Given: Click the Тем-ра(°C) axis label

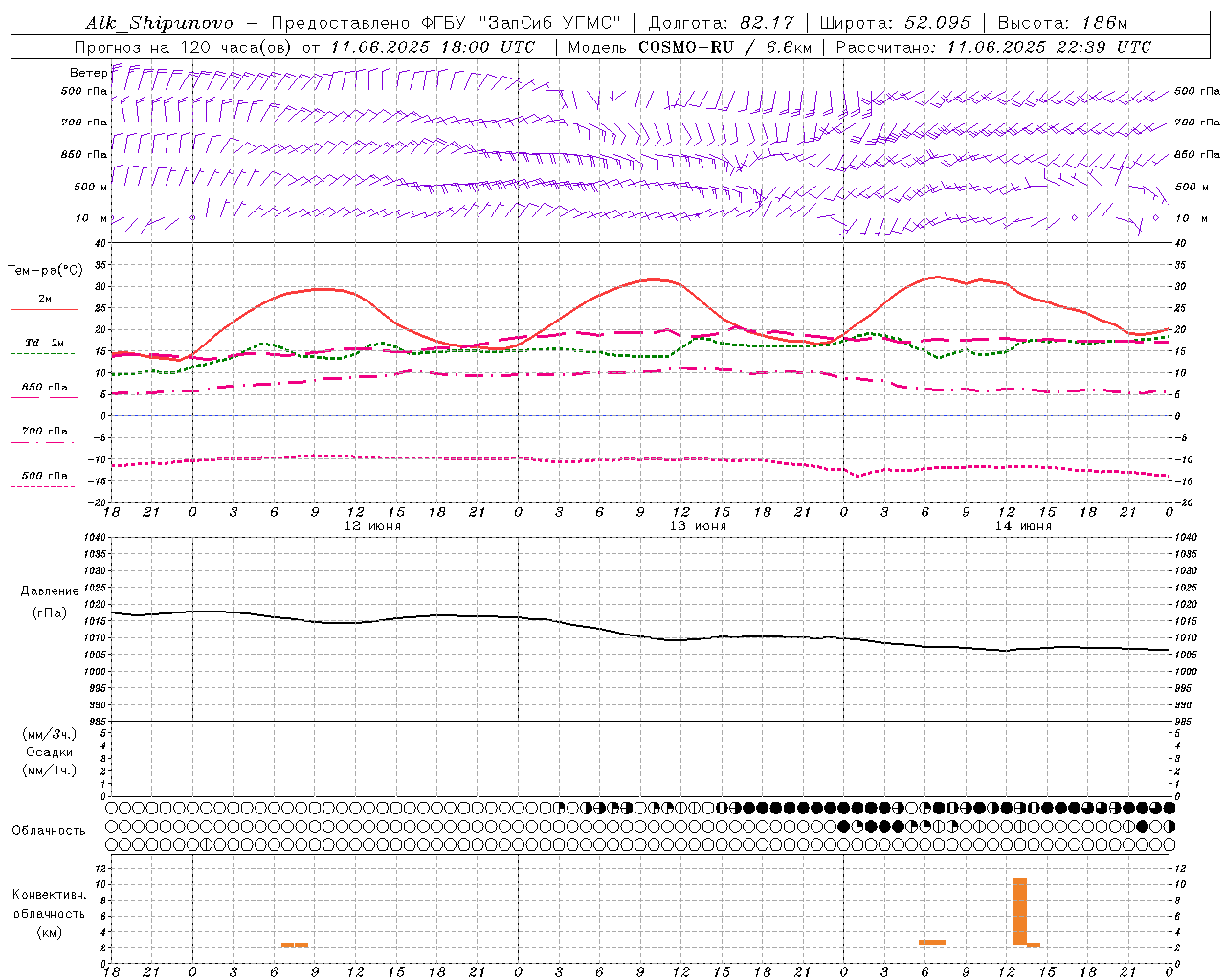Looking at the screenshot, I should 45,271.
